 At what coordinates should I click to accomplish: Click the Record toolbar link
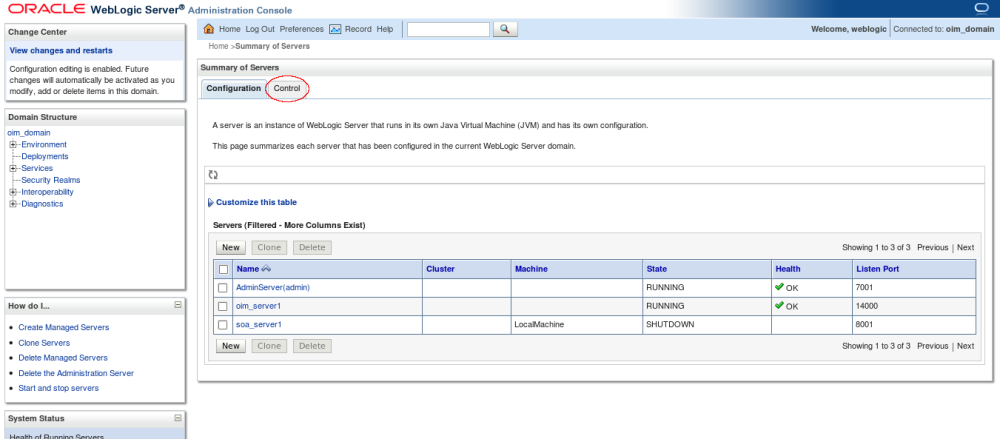click(x=358, y=29)
